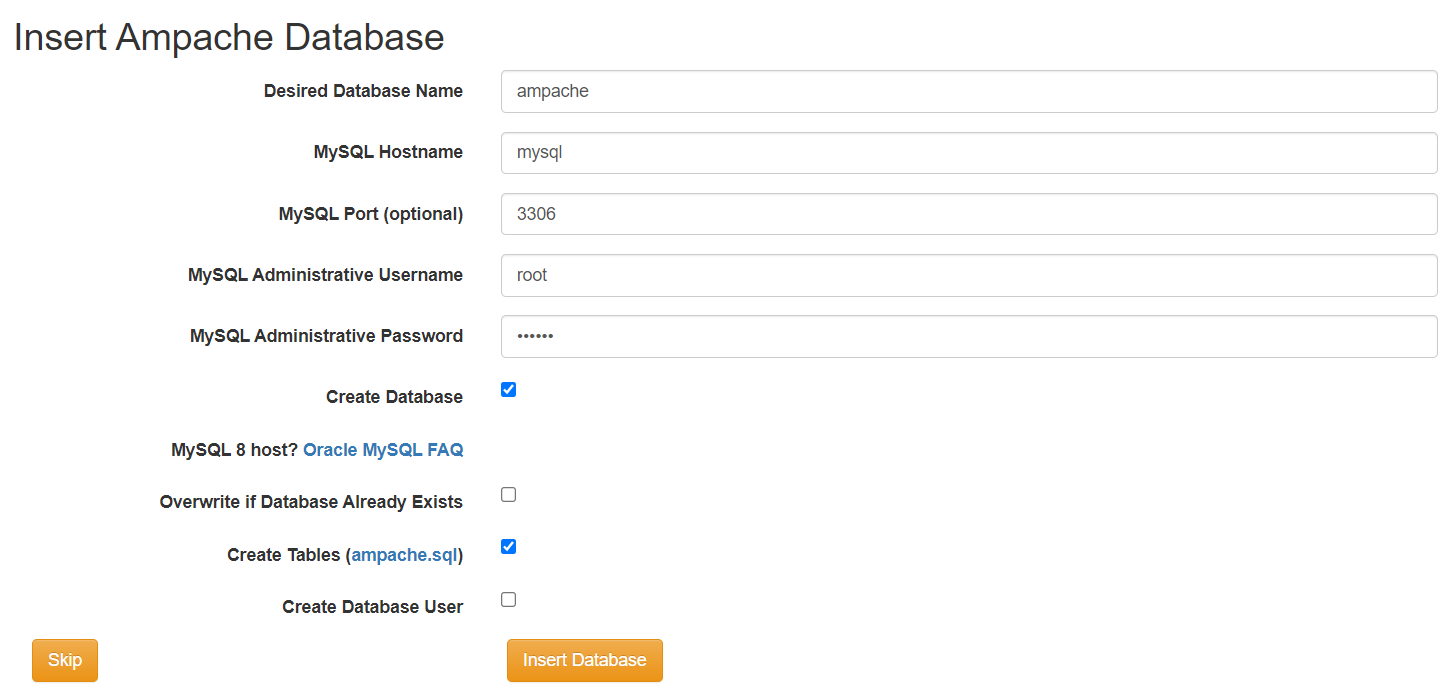Viewport: 1444px width, 689px height.
Task: Click the MySQL 8 host? text
Action: tap(235, 450)
